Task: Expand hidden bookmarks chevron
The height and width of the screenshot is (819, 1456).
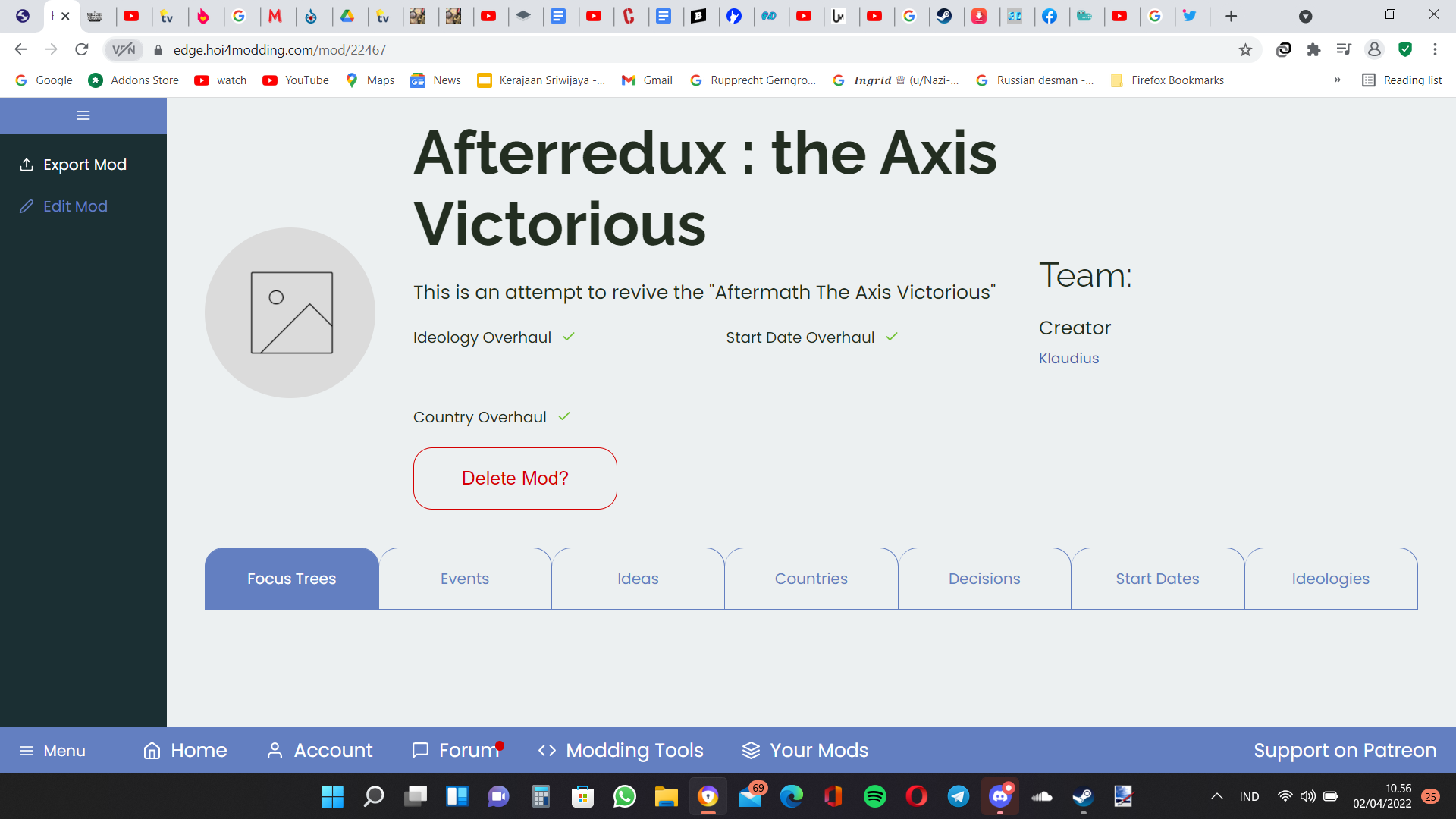Action: pos(1337,80)
